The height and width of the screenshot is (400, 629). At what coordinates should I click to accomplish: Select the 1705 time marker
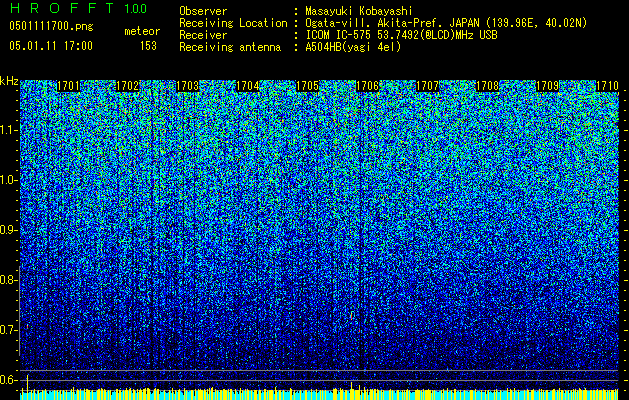(307, 86)
